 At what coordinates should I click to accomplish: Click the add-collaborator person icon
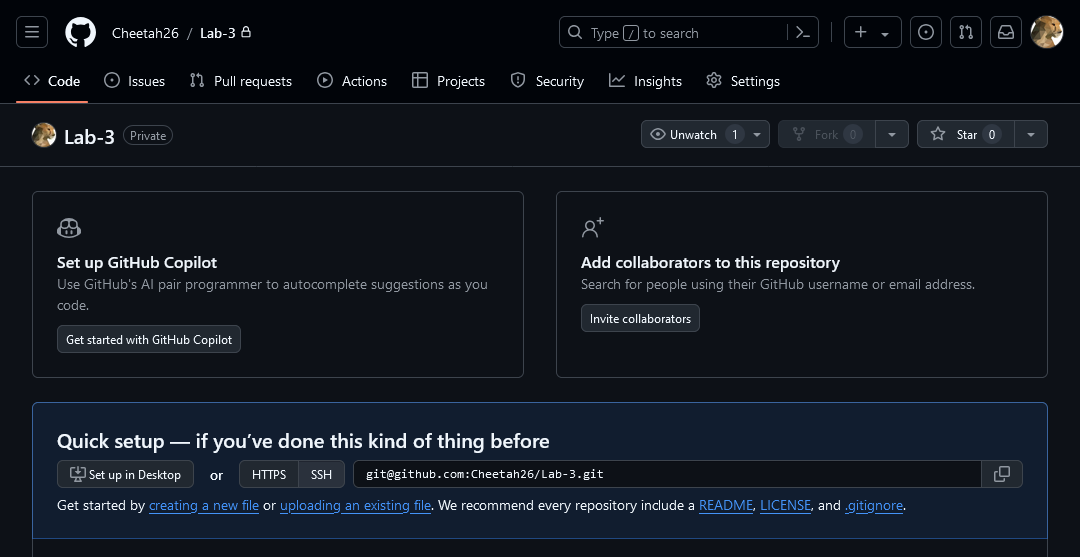click(592, 228)
